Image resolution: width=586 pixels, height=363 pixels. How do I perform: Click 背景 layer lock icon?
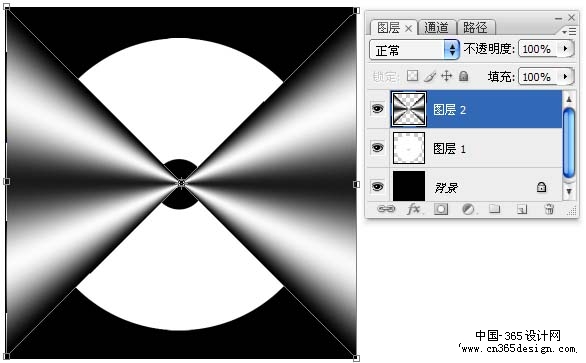[542, 187]
